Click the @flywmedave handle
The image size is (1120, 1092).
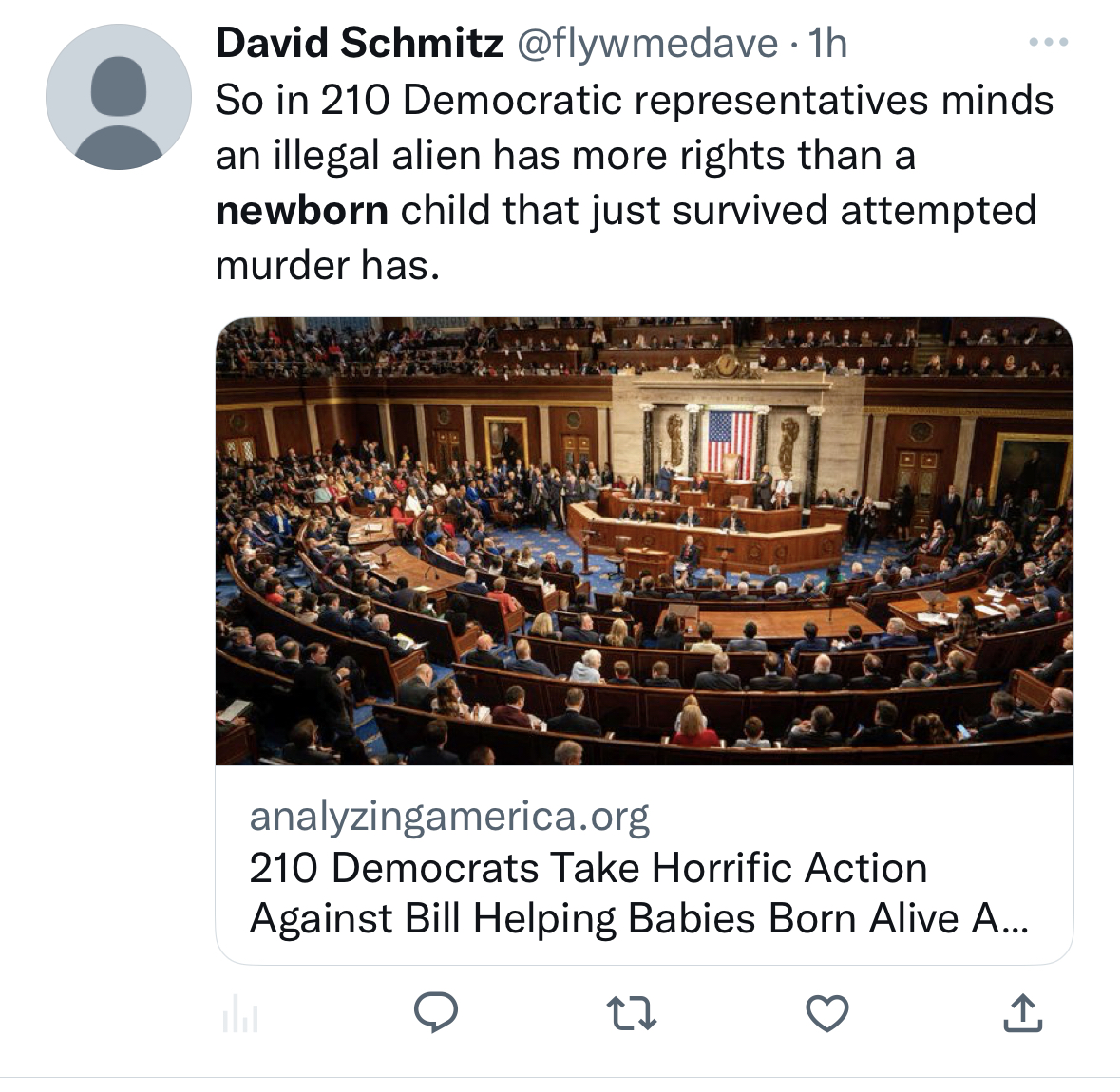pyautogui.click(x=646, y=43)
